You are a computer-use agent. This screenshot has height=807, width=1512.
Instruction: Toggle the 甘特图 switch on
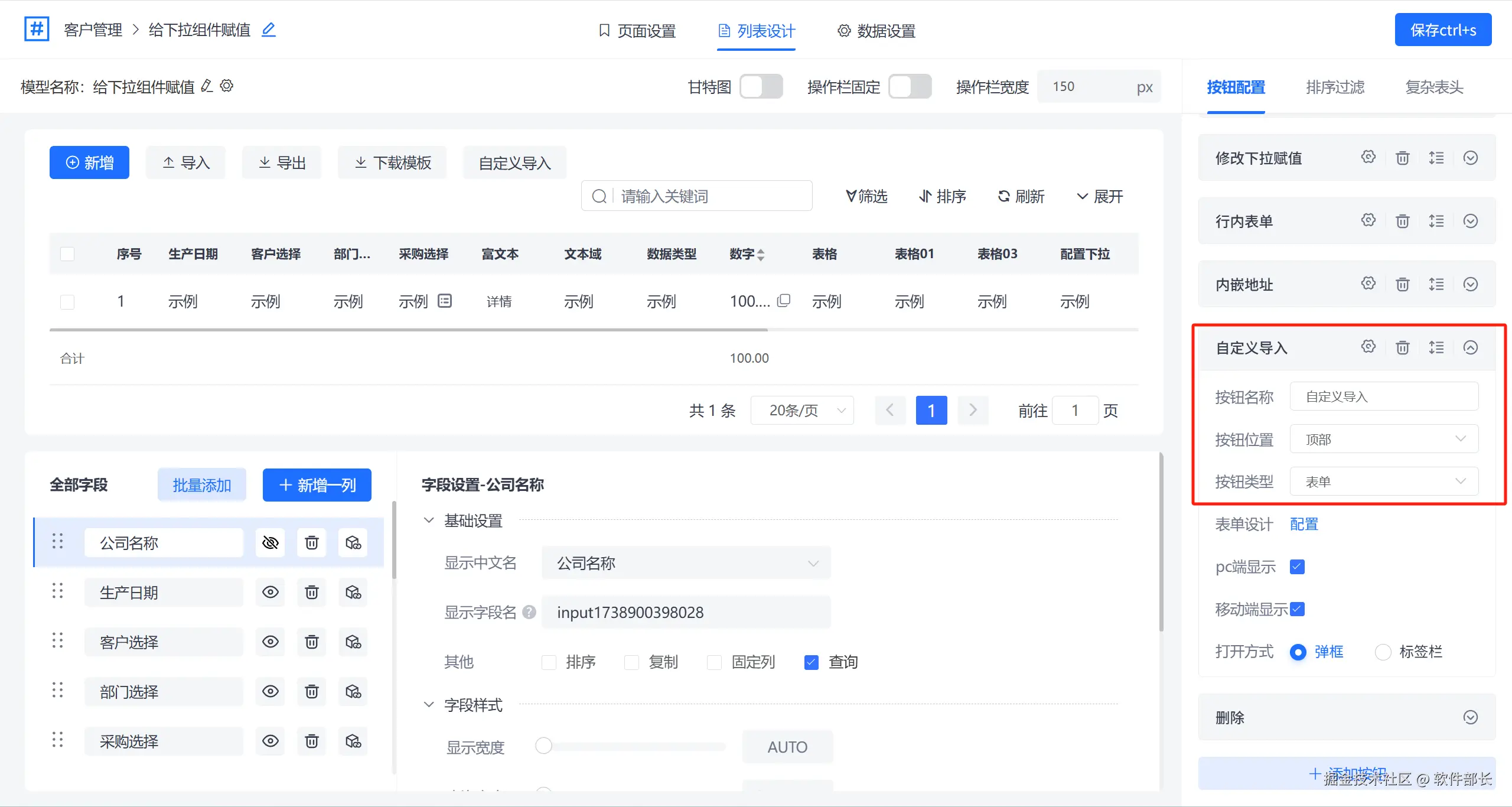(x=761, y=87)
